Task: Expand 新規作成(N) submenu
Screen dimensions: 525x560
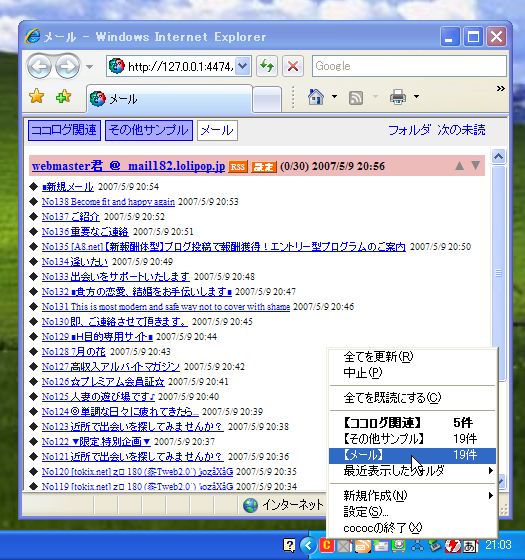Action: point(412,496)
